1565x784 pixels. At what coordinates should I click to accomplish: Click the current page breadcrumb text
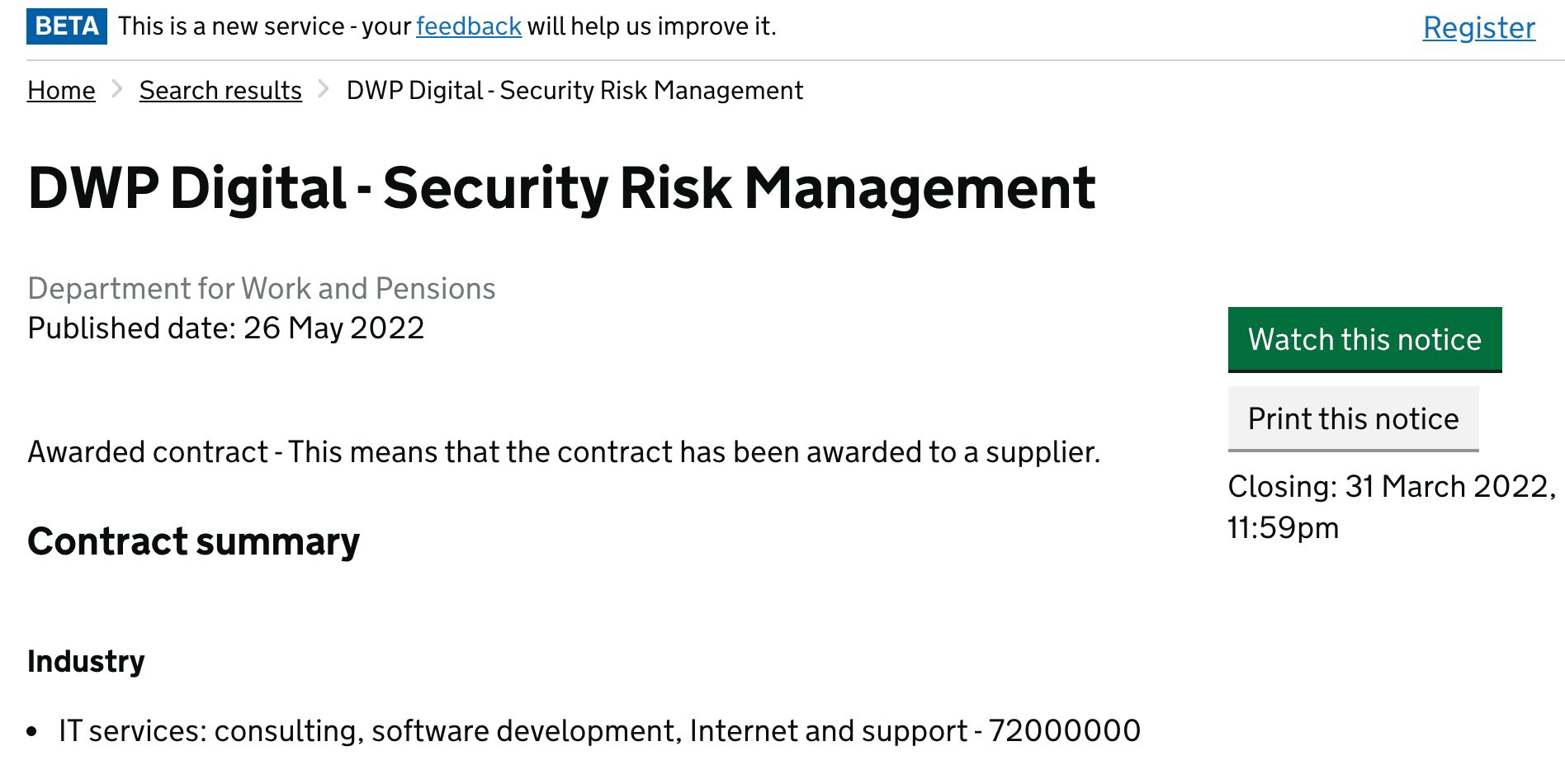click(x=574, y=90)
